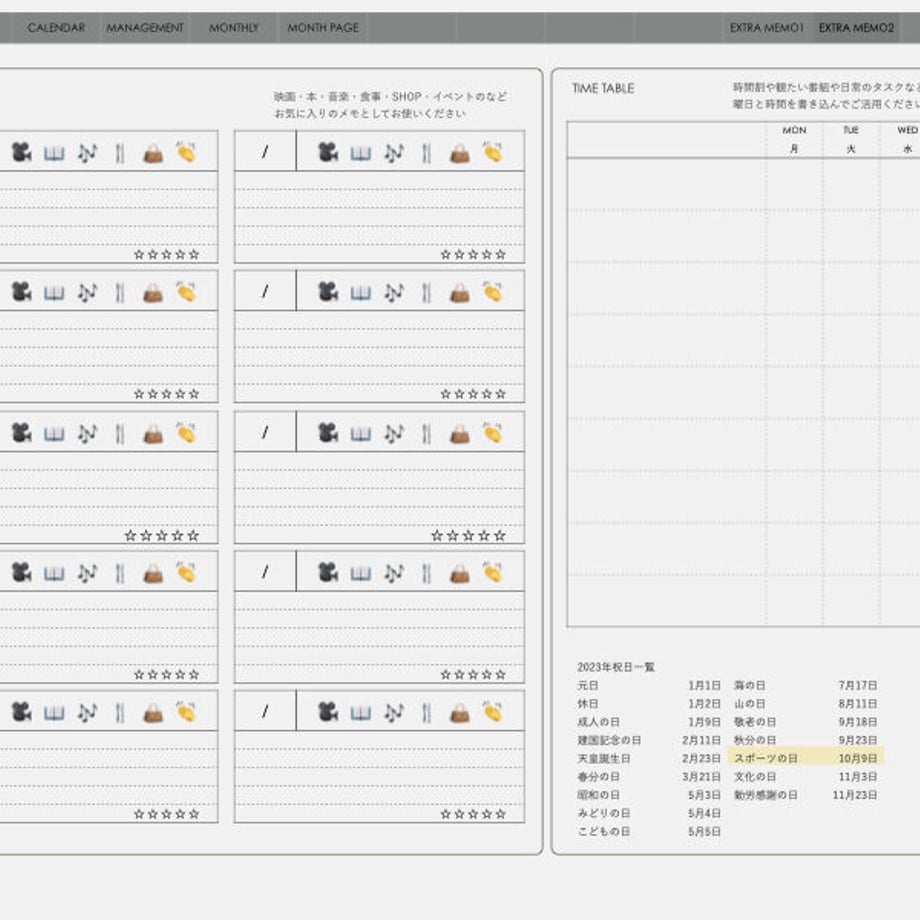This screenshot has width=920, height=920.
Task: Choose the clapping hands icon in the third right-column card
Action: click(492, 432)
